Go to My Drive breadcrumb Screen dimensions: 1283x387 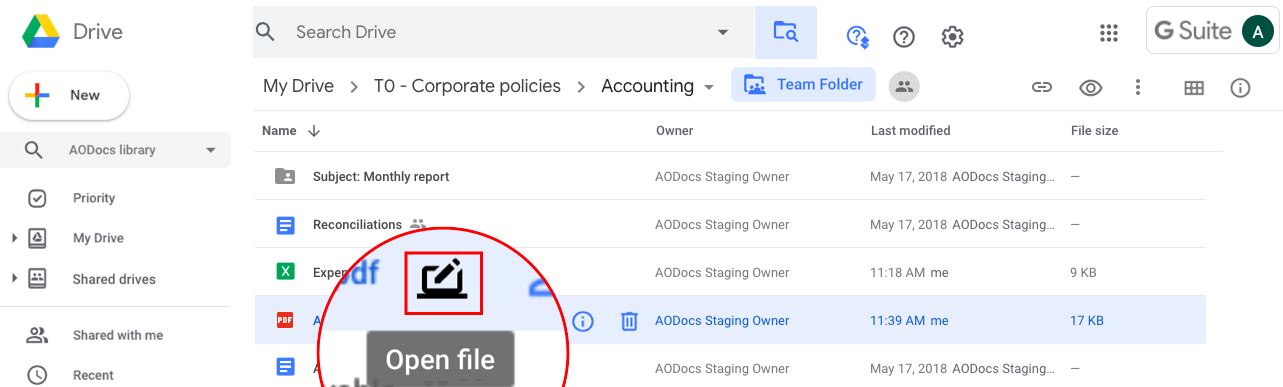[x=298, y=86]
